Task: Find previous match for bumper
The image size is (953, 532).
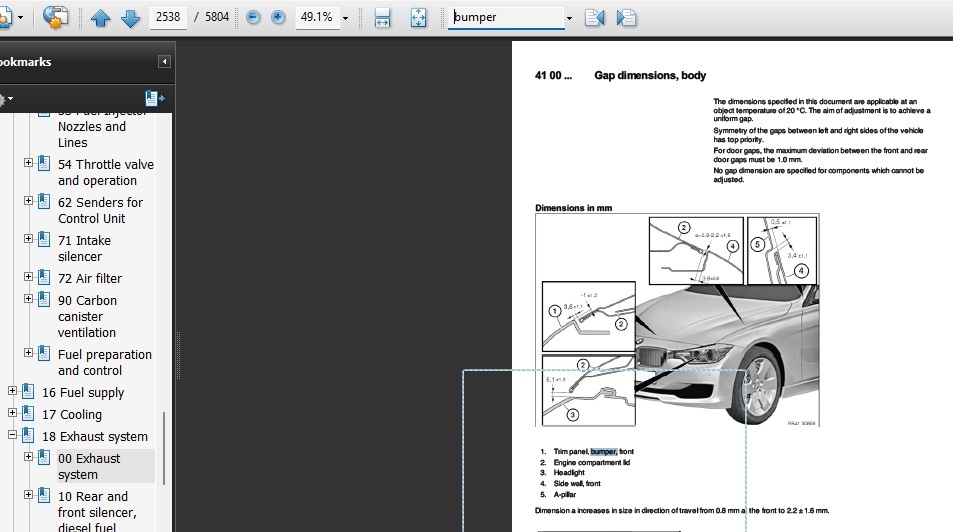Action: (x=594, y=18)
